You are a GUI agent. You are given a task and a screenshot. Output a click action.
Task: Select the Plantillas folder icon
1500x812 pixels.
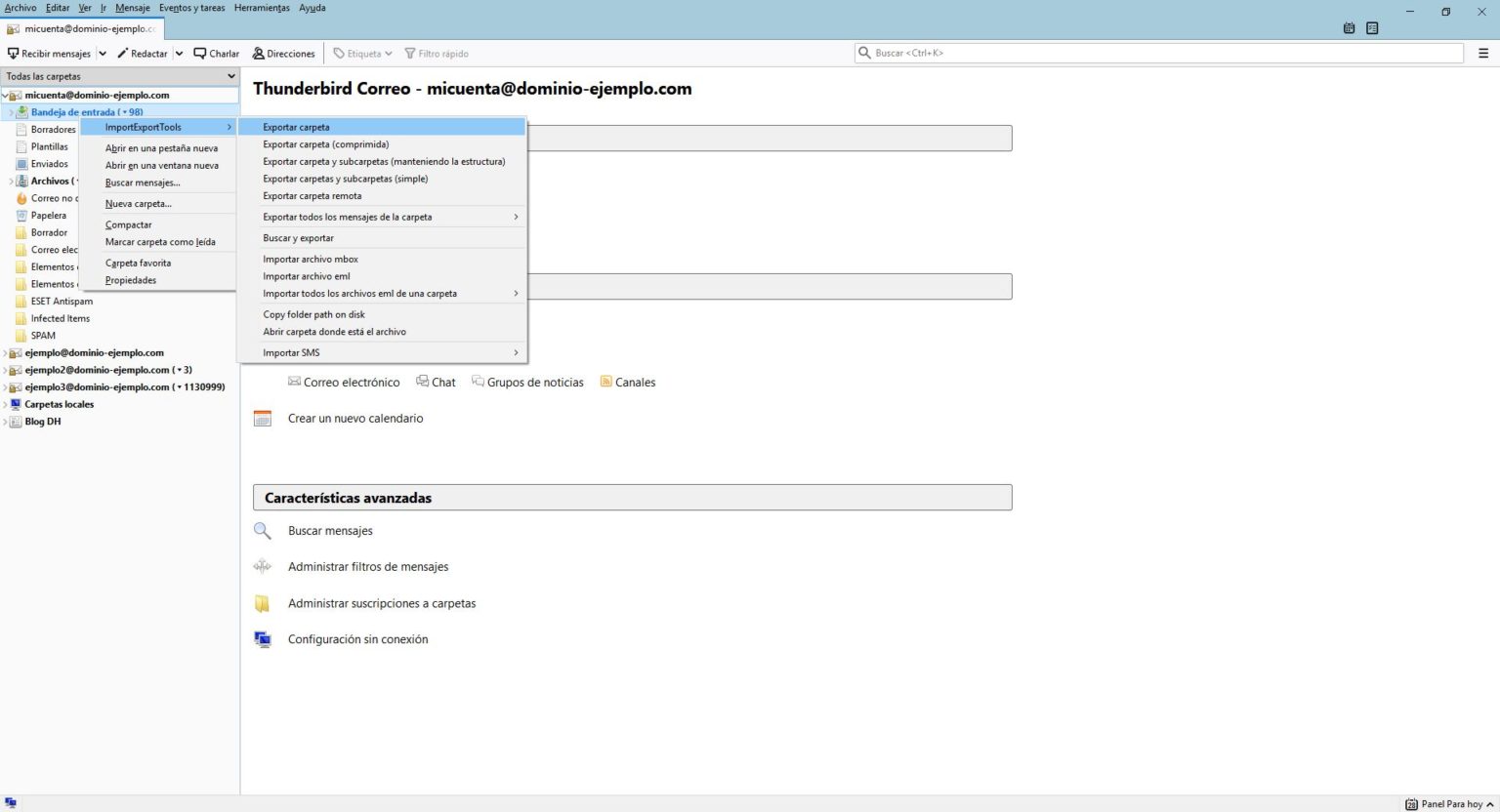(x=21, y=146)
